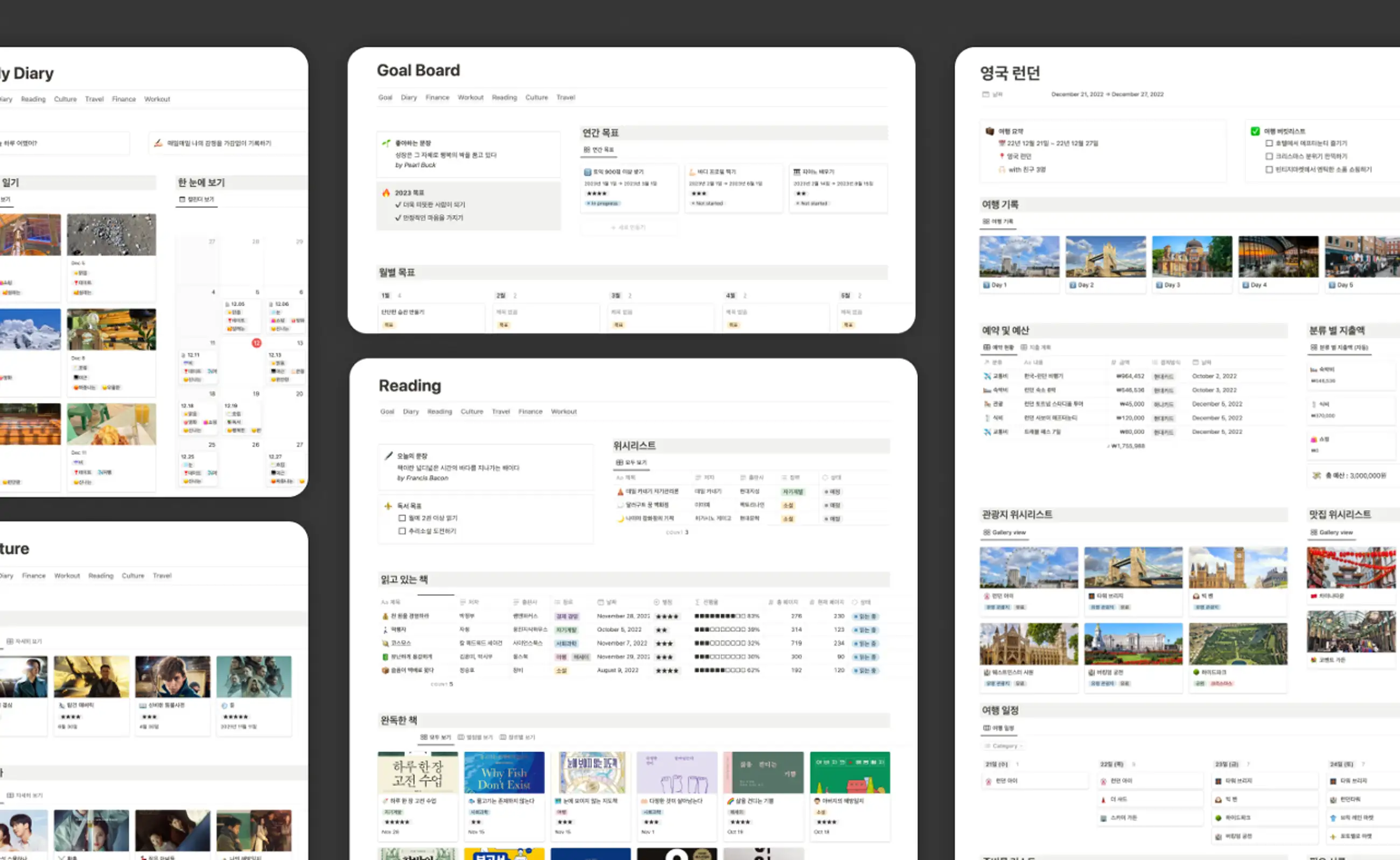Open Goal Board's Workout navigation link

tap(471, 97)
